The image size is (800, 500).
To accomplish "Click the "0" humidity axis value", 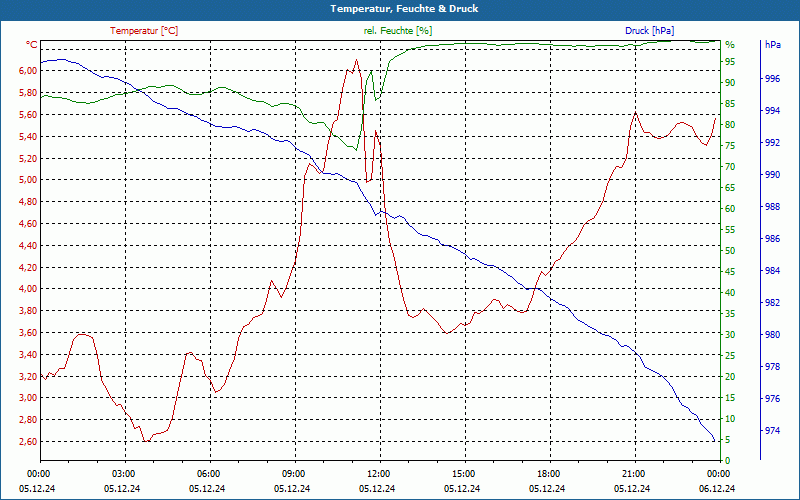I will point(728,461).
